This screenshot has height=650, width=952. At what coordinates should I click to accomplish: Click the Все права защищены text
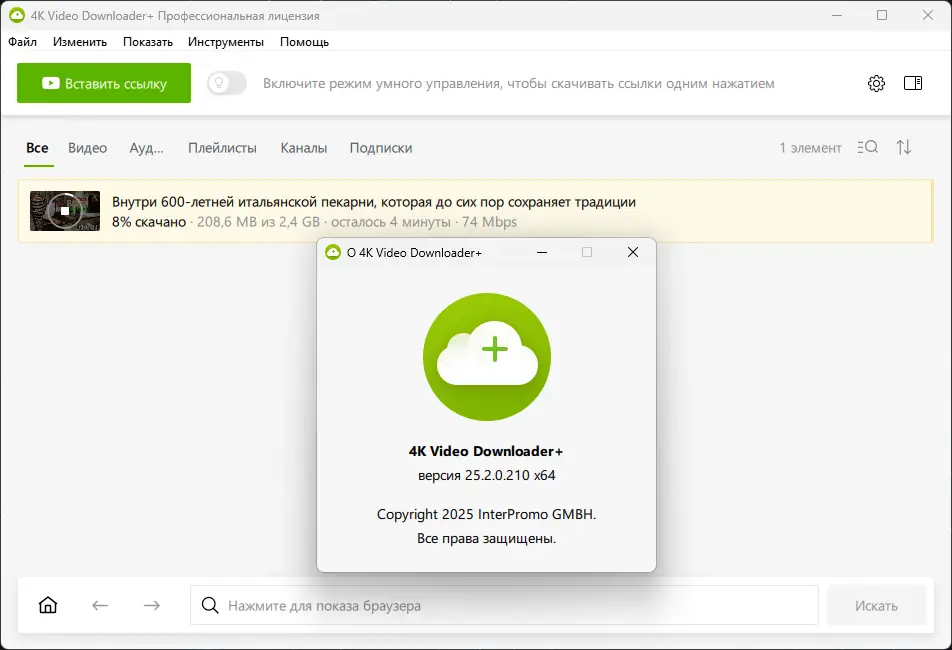click(486, 538)
